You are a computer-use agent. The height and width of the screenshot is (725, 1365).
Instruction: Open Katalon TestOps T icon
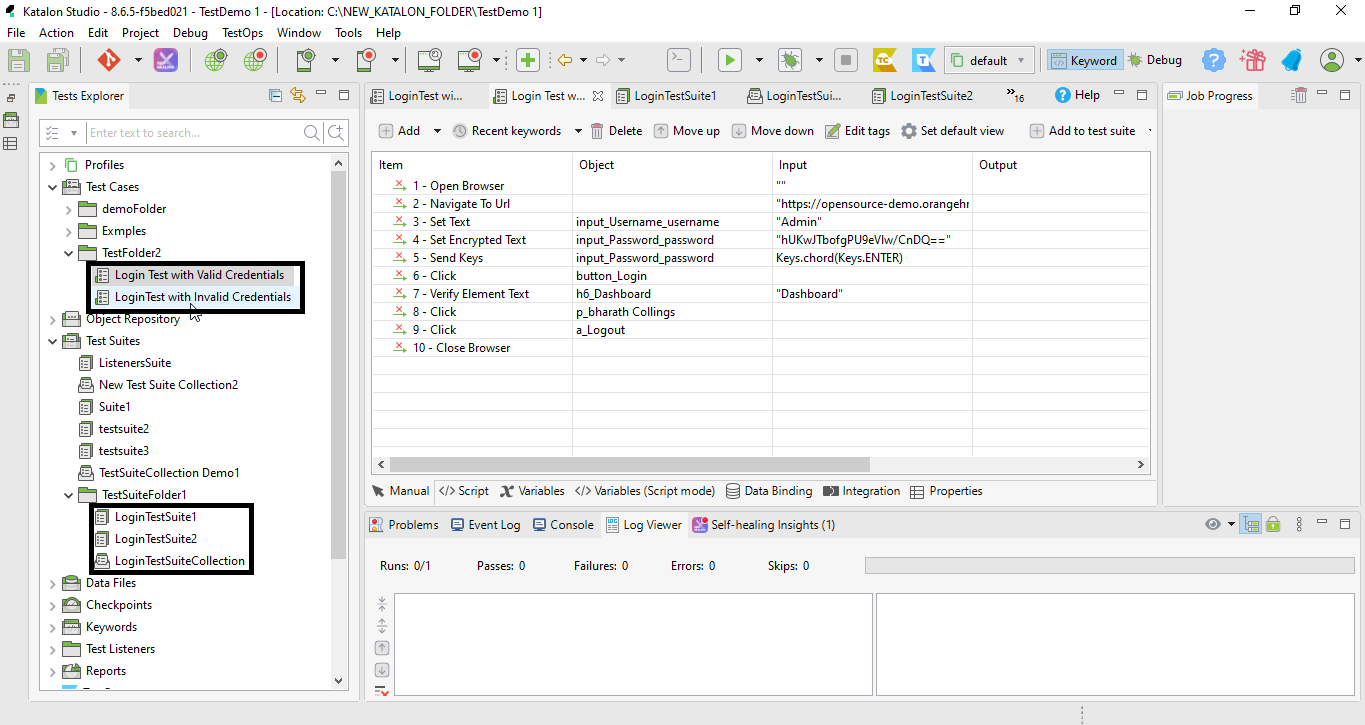(924, 60)
